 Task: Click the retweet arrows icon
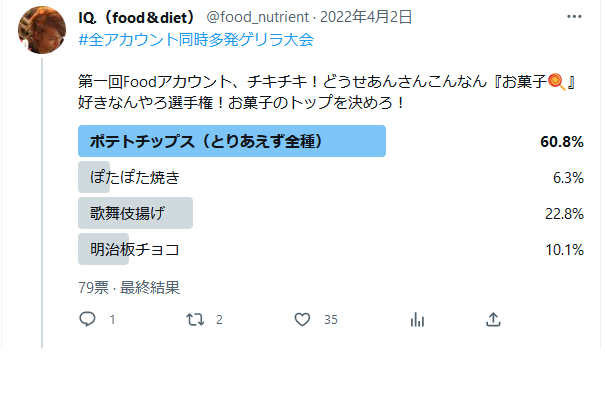click(195, 320)
